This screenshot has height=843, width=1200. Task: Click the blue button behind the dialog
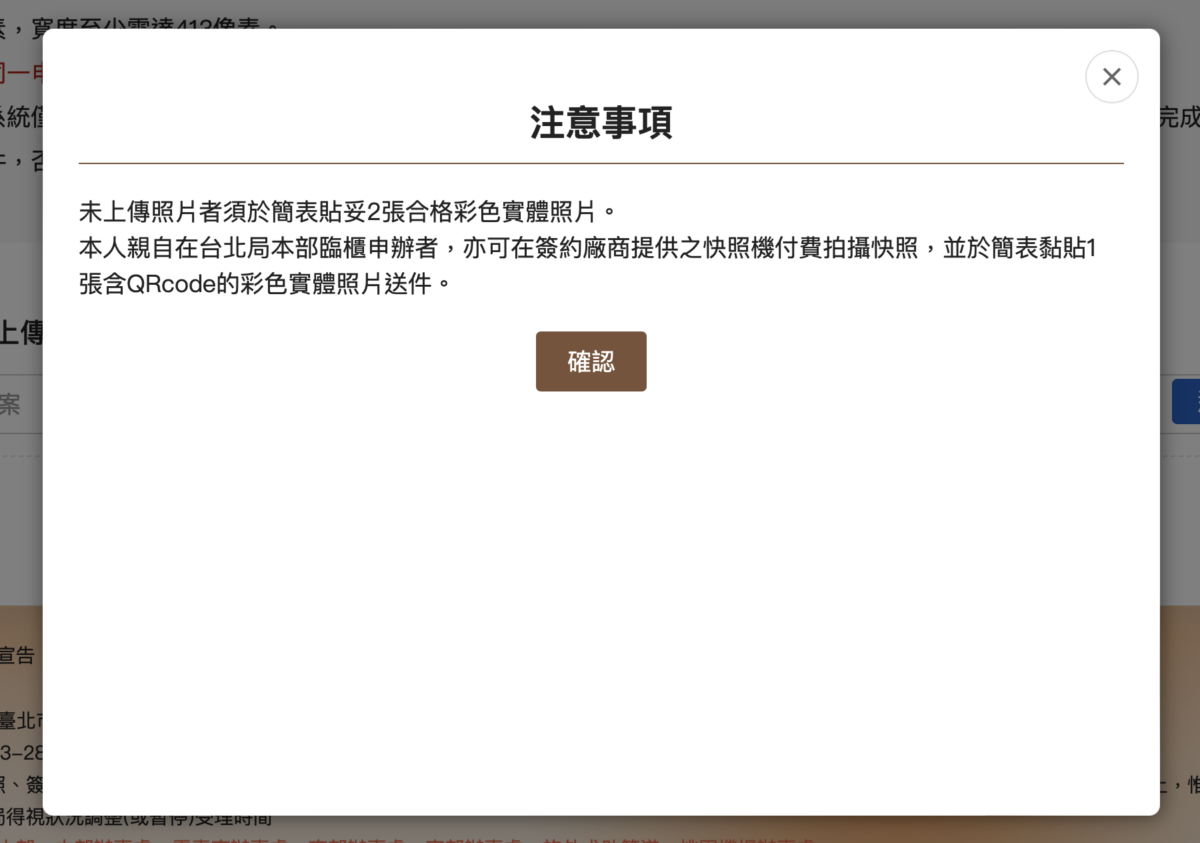point(1186,401)
